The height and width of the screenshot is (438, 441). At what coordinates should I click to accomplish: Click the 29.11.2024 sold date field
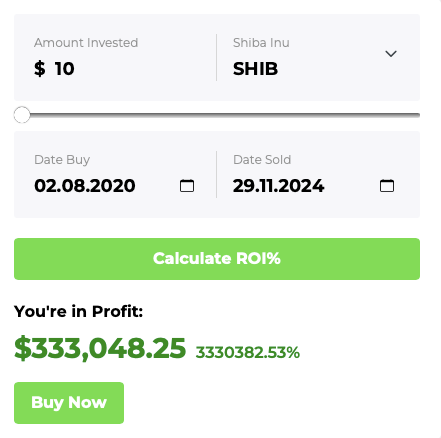click(x=278, y=186)
